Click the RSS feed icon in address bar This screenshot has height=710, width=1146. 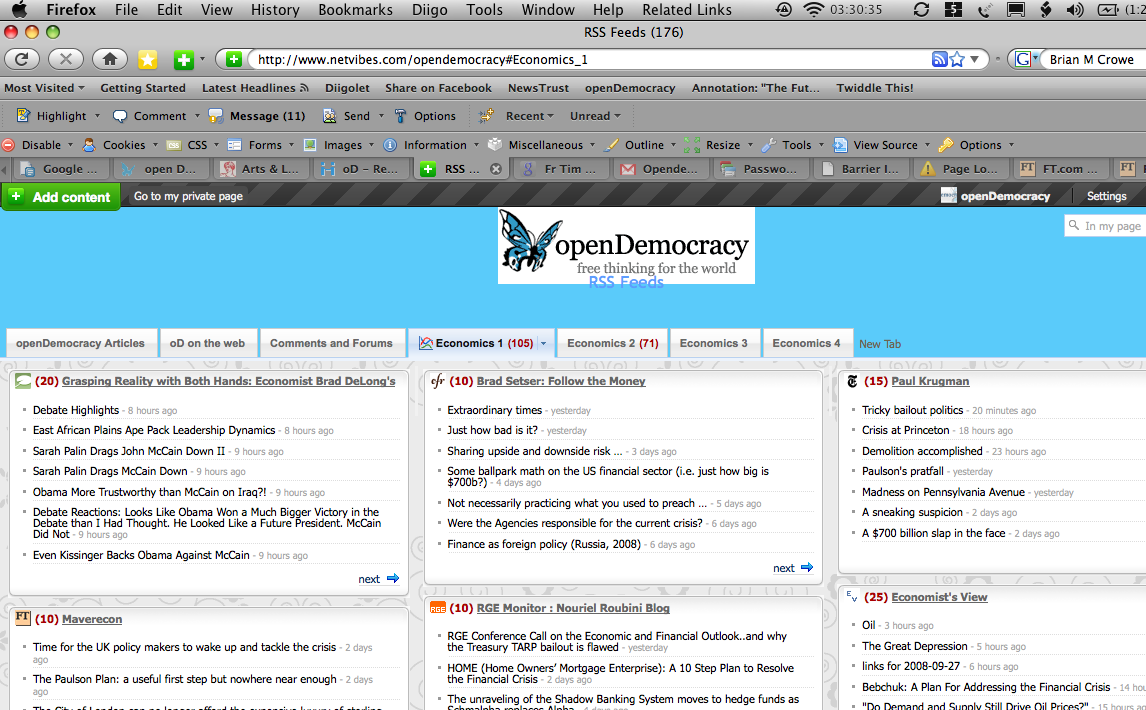[x=940, y=59]
